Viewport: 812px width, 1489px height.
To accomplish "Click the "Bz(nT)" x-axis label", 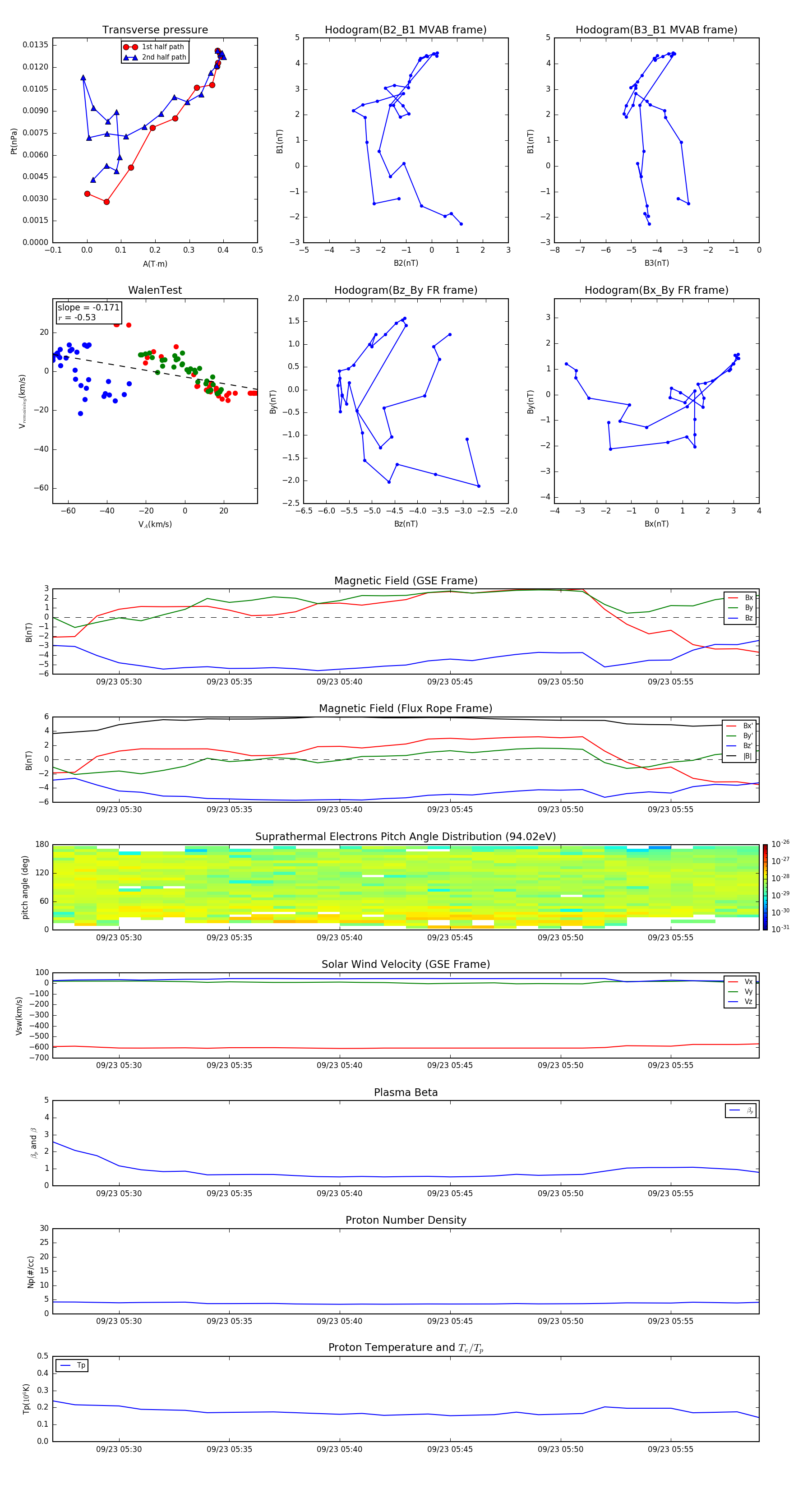I will tap(406, 524).
